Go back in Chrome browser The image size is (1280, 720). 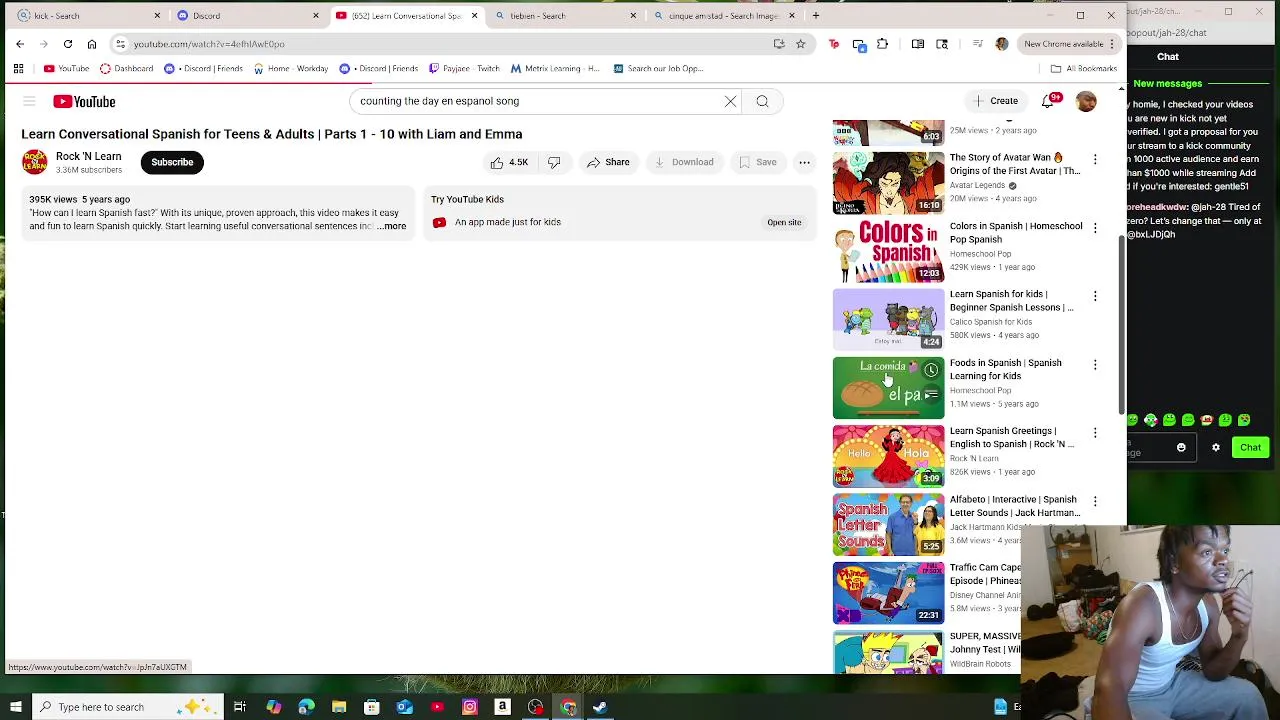tap(20, 44)
